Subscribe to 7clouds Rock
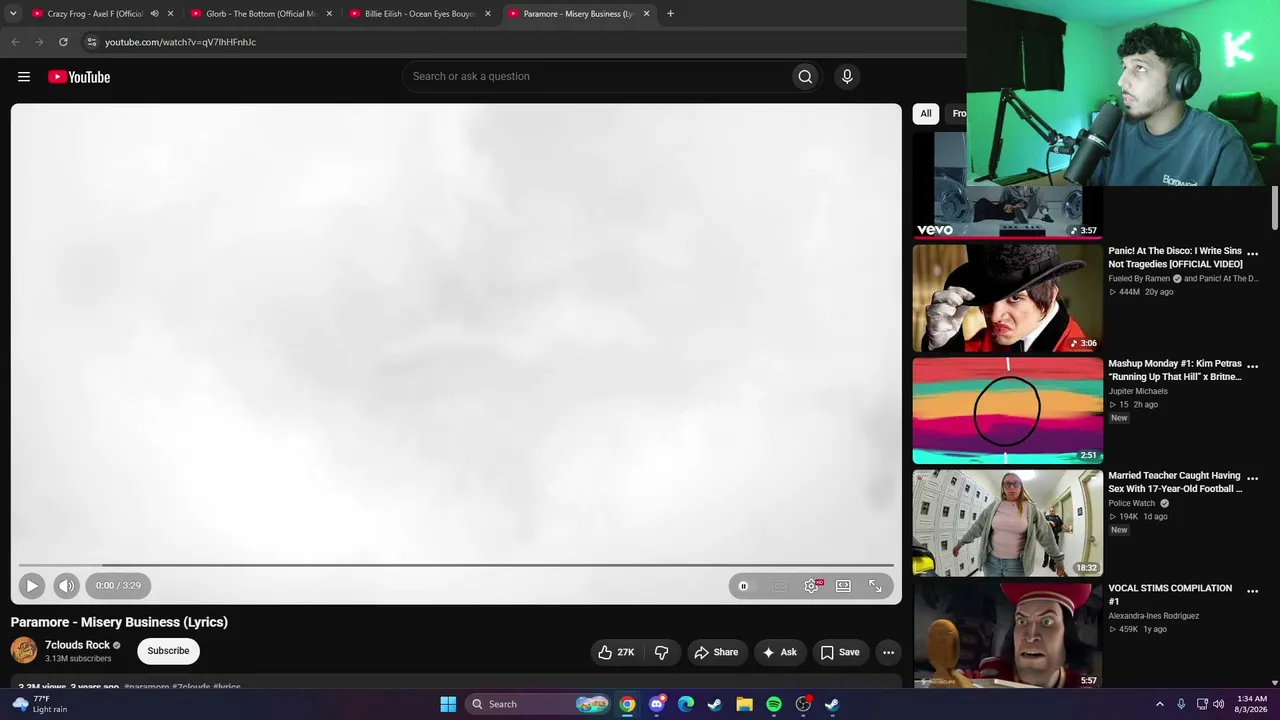 pos(168,651)
